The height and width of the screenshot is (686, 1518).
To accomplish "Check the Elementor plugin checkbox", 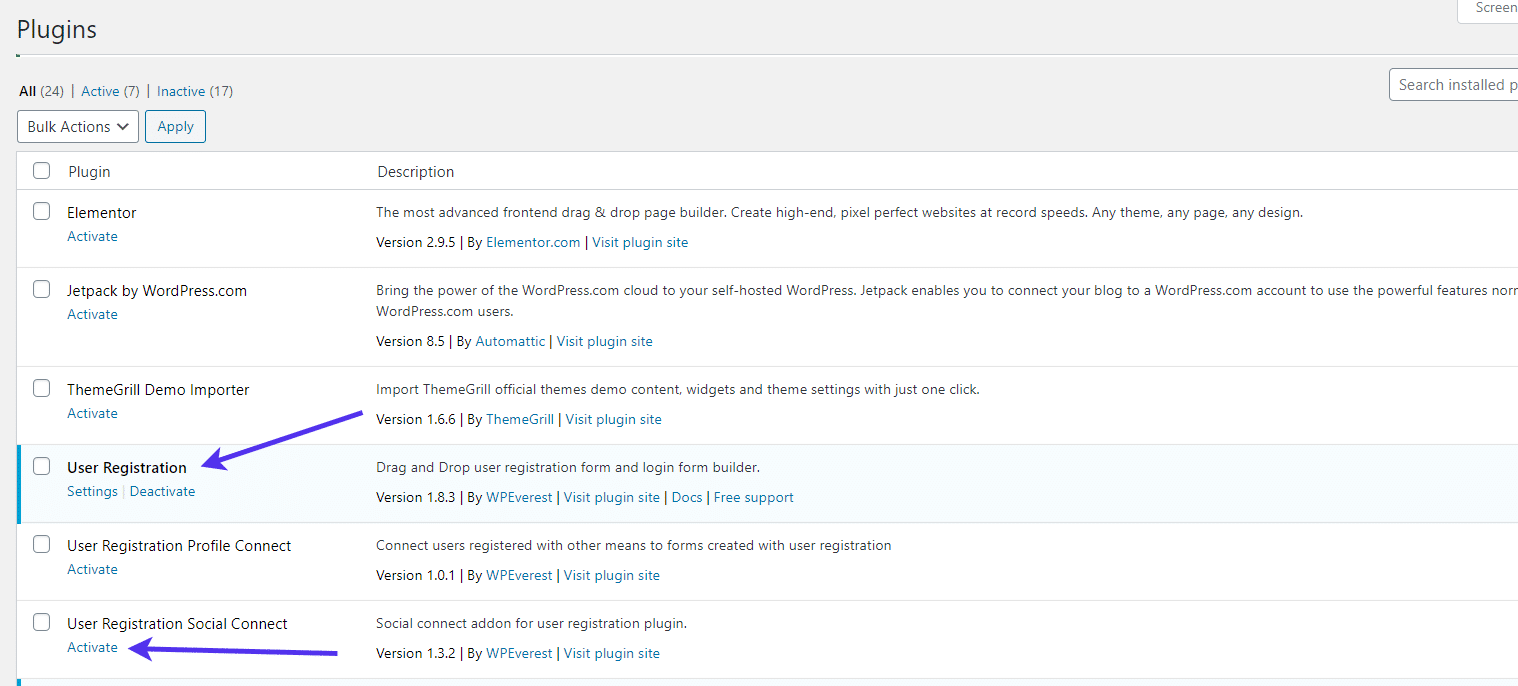I will (41, 211).
